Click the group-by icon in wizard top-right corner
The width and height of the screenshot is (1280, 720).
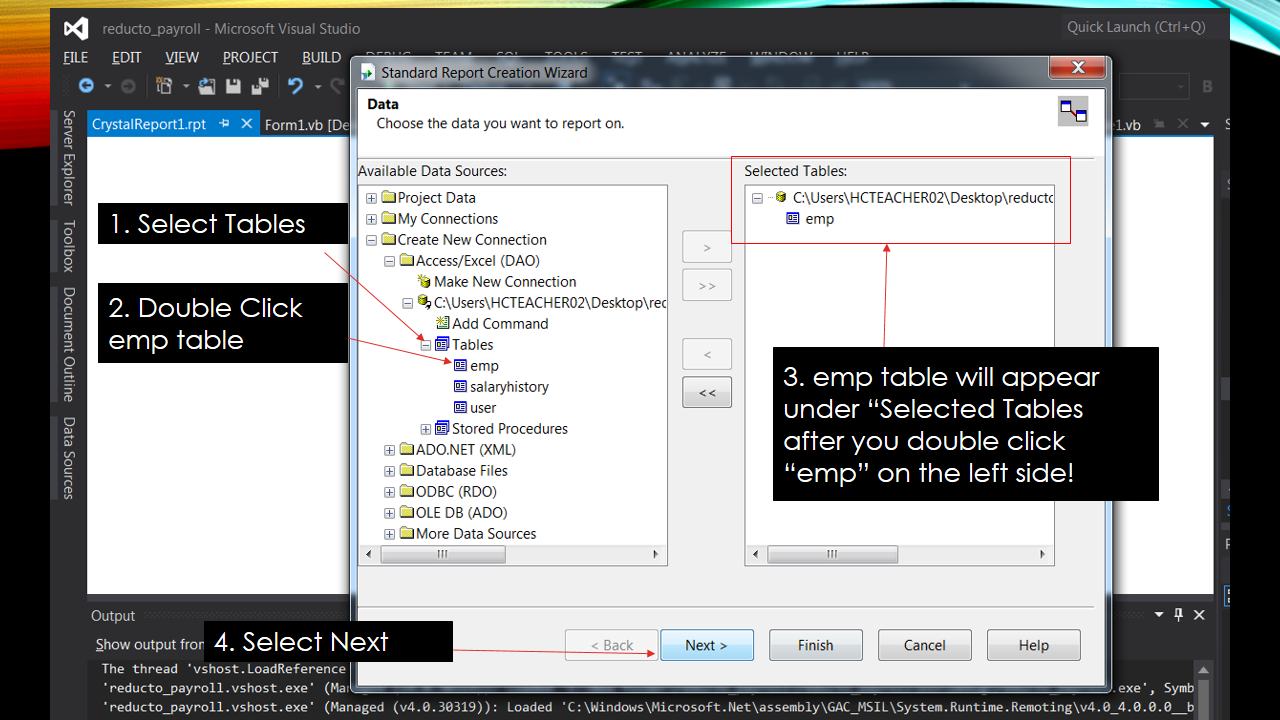point(1072,111)
